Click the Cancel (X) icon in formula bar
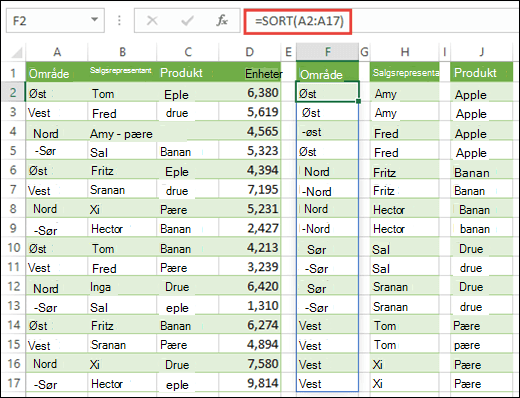 [152, 21]
